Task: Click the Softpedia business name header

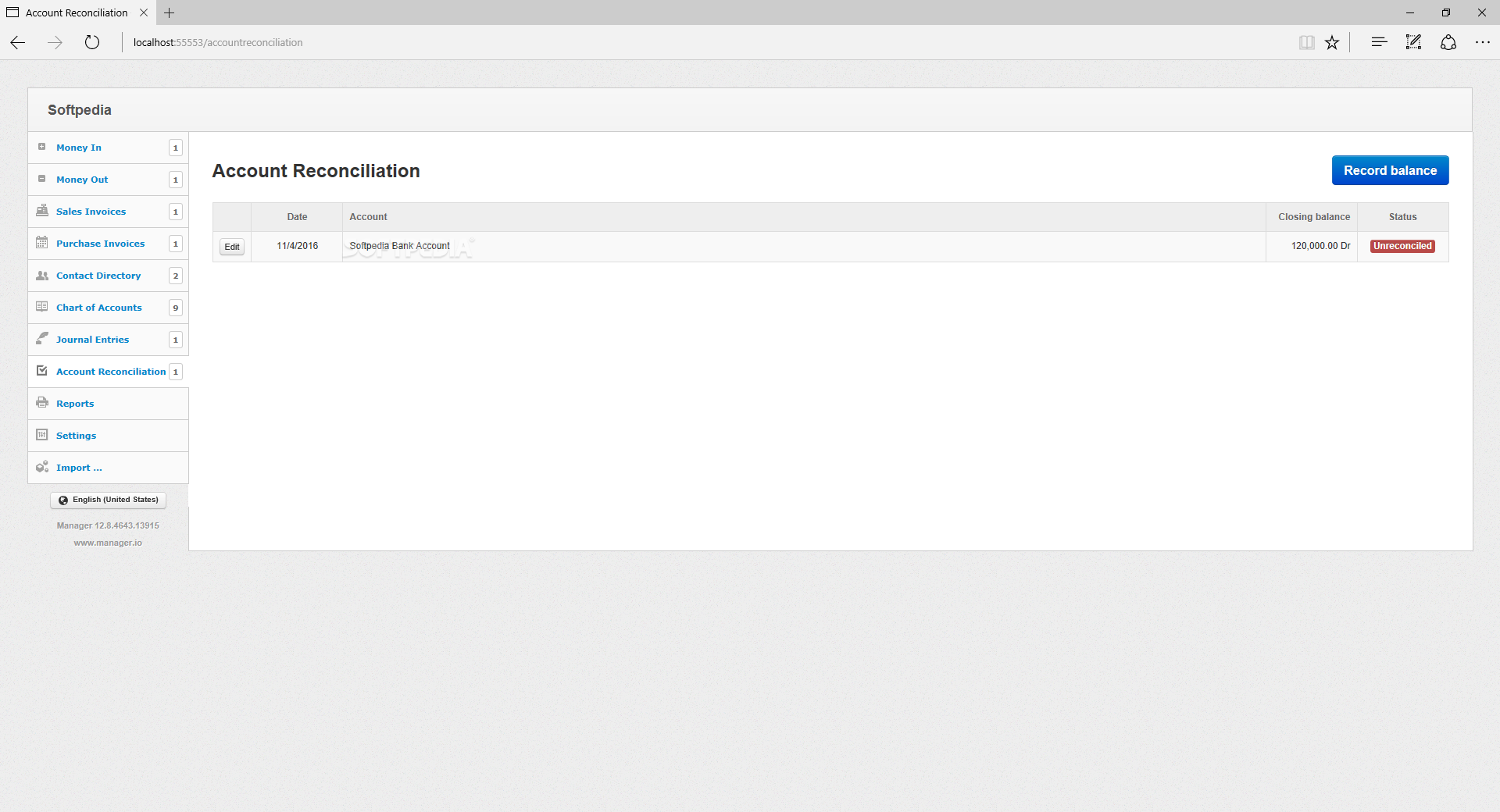Action: (80, 110)
